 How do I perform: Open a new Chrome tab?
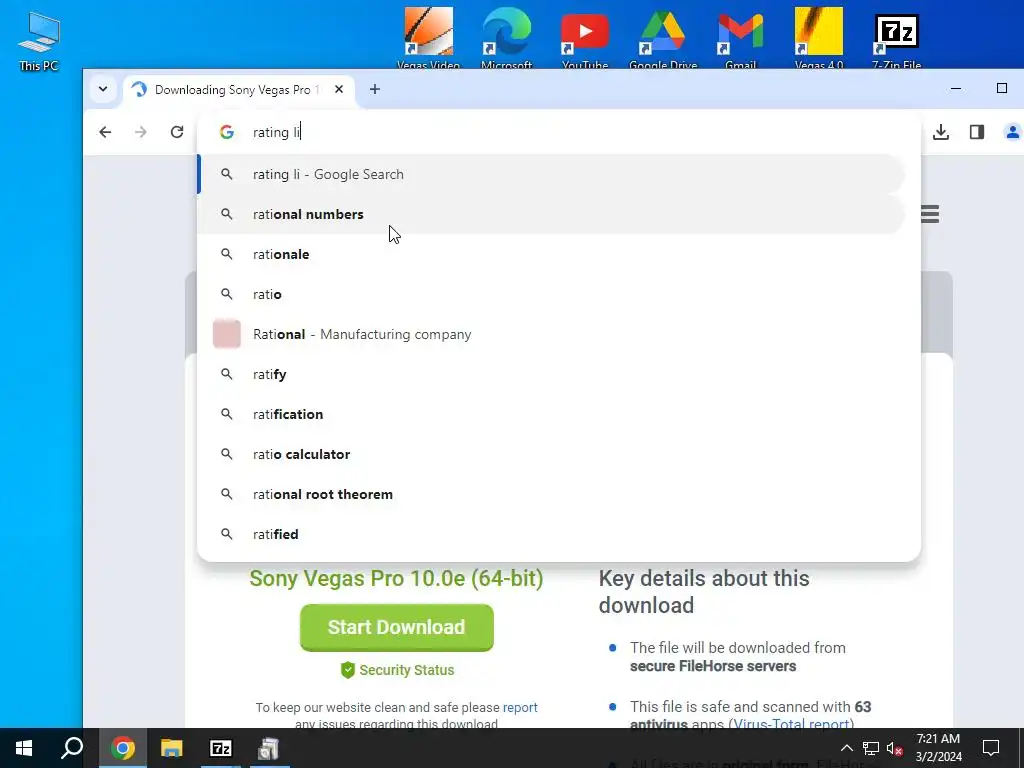click(x=375, y=89)
